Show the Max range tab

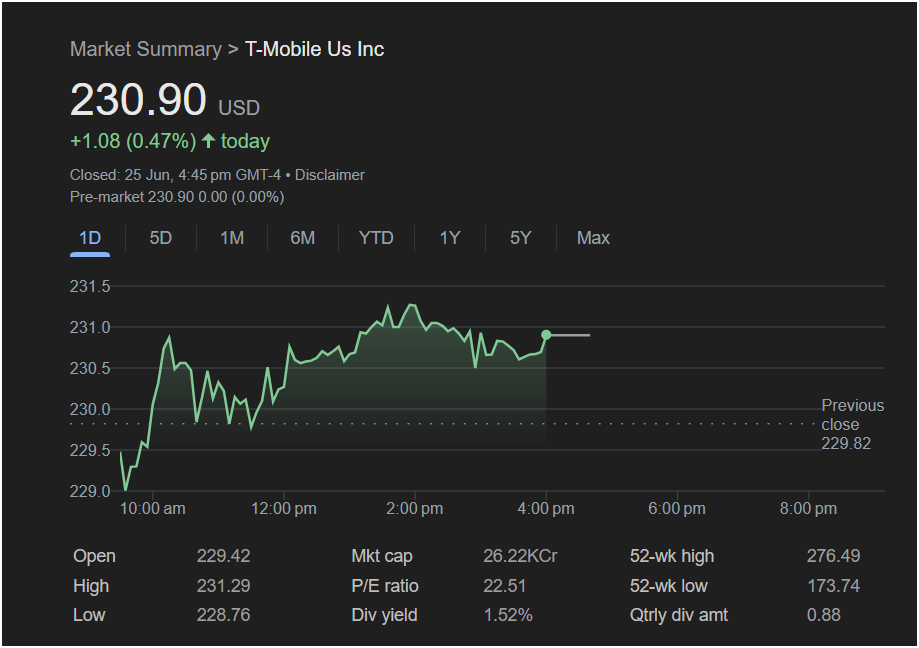(593, 238)
